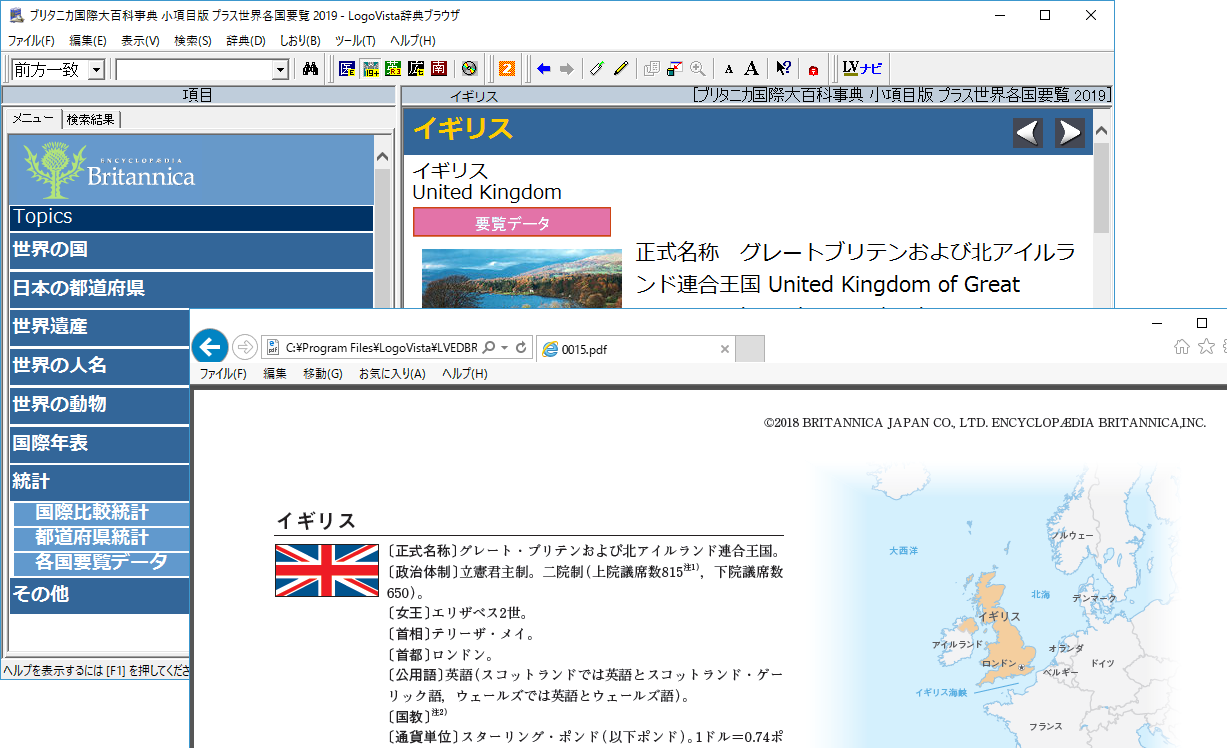Open the 検索(S) menu

[193, 41]
